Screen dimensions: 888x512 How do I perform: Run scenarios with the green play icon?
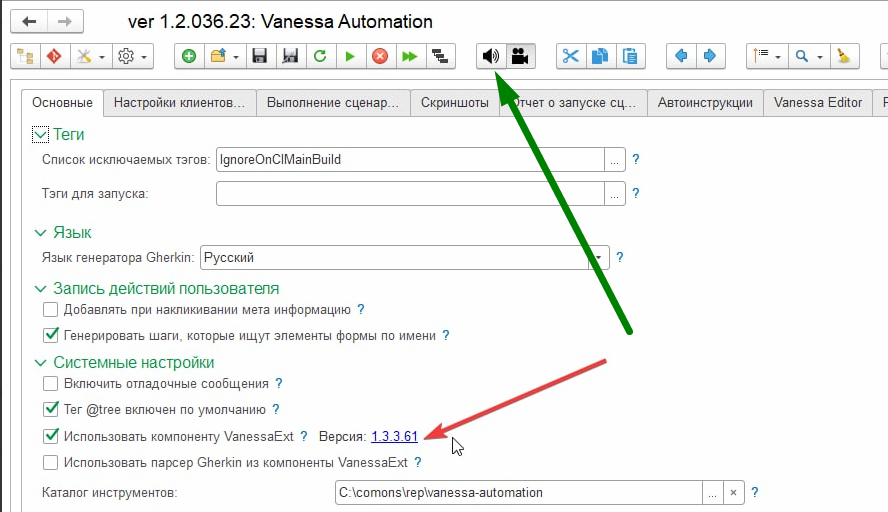pyautogui.click(x=350, y=56)
